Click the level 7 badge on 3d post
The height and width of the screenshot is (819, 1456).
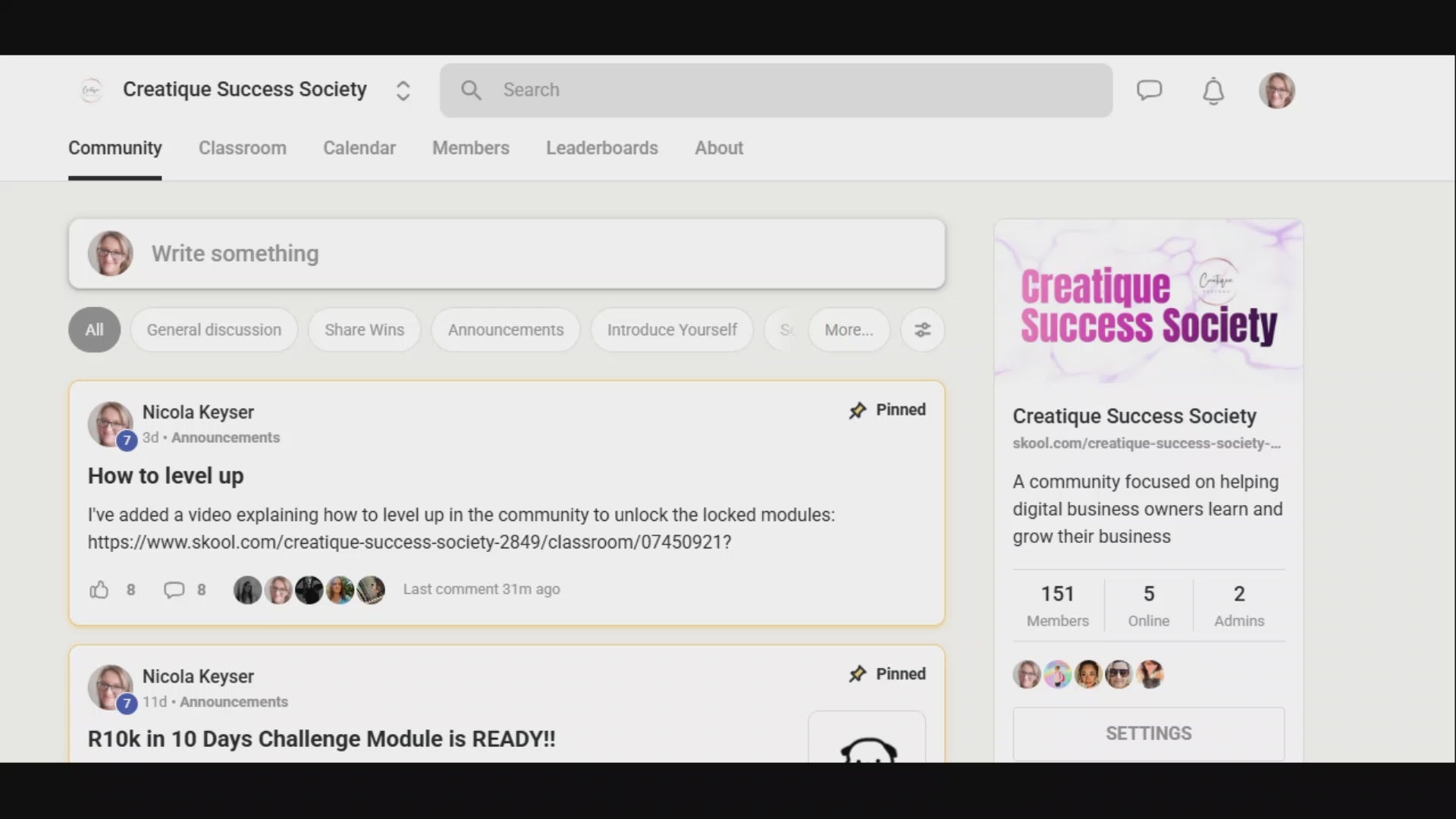pos(127,440)
